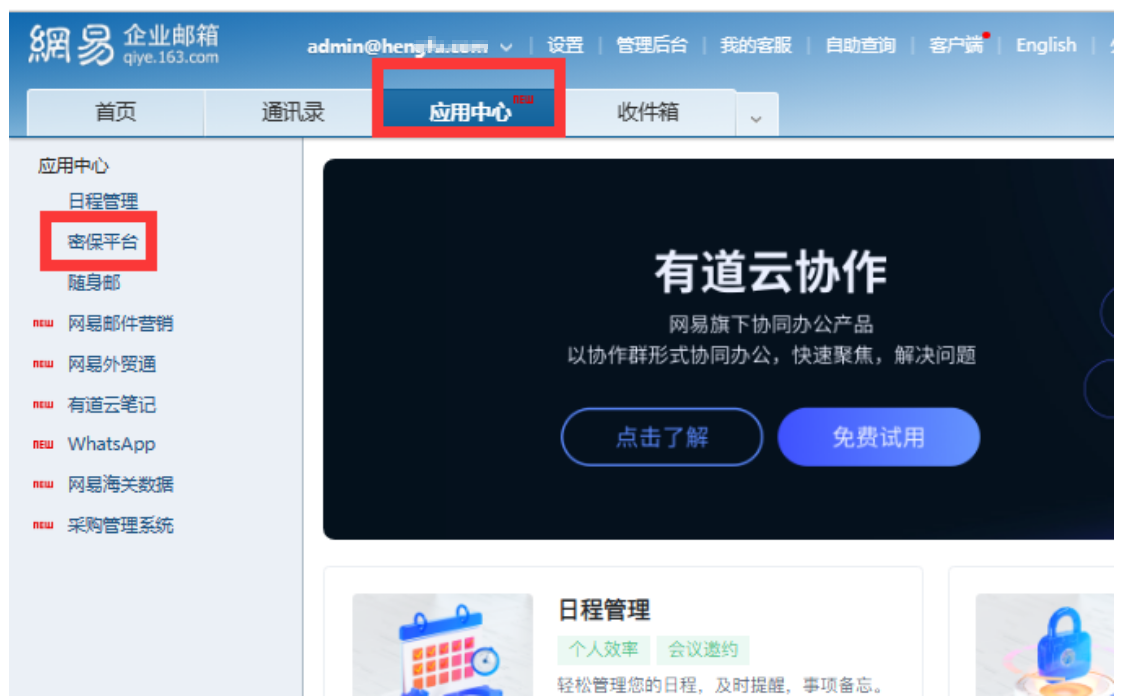This screenshot has height=698, width=1123.
Task: Open 密保平台 security platform
Action: click(103, 242)
